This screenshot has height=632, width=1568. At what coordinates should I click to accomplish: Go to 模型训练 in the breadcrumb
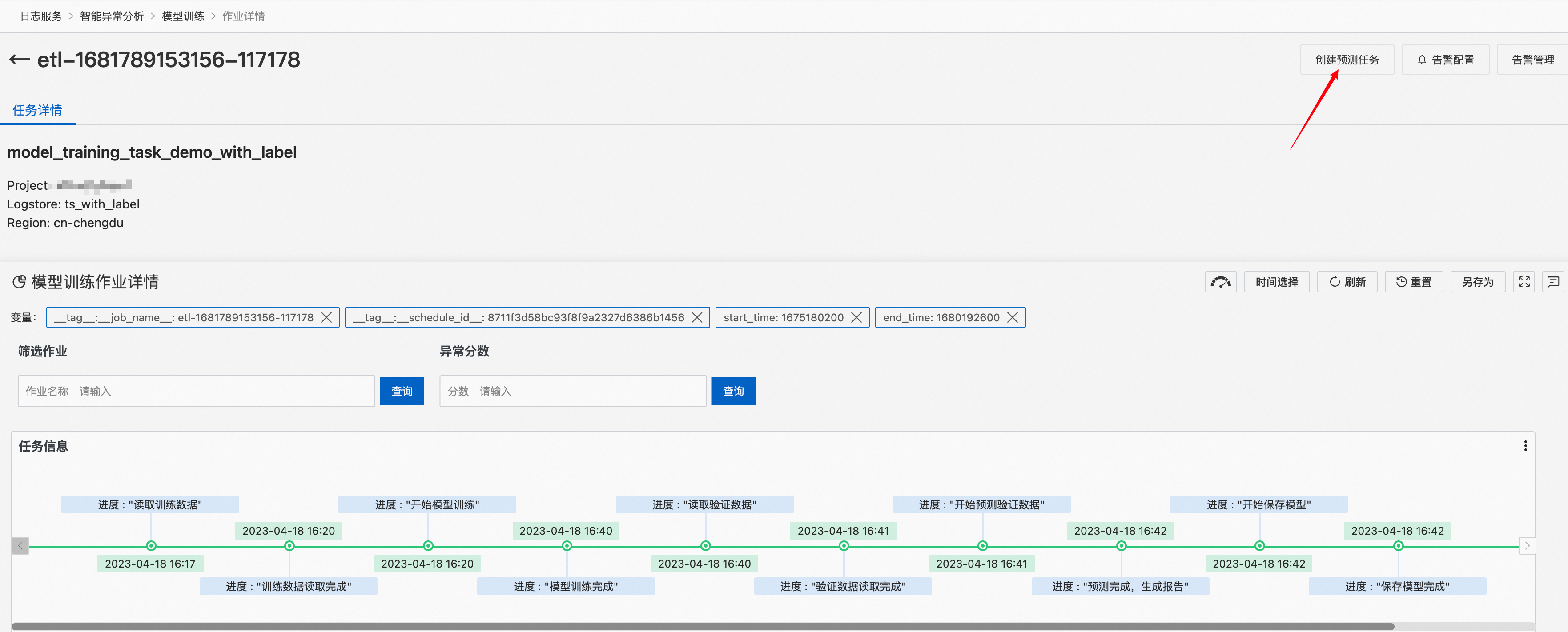(183, 16)
